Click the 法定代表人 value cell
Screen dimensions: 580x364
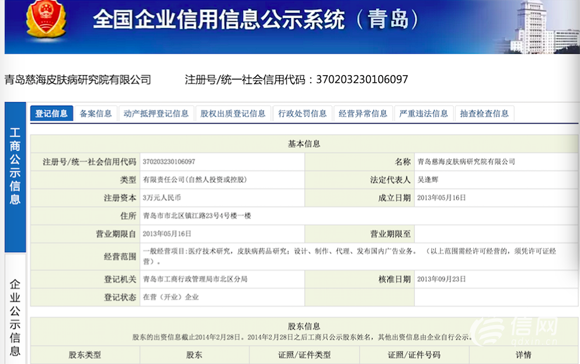(x=496, y=180)
